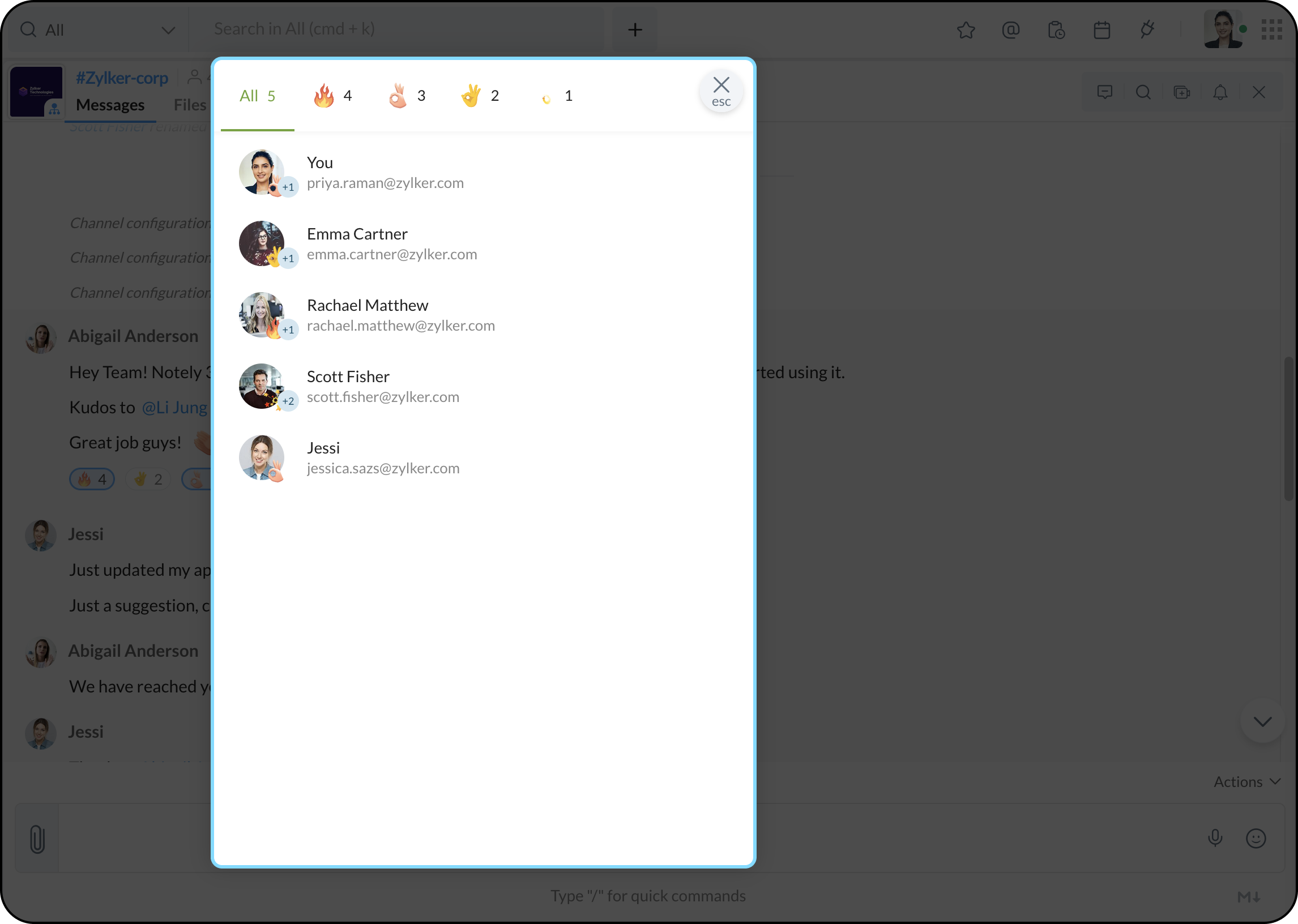The image size is (1298, 924).
Task: Switch to the fire reaction tab
Action: point(333,96)
